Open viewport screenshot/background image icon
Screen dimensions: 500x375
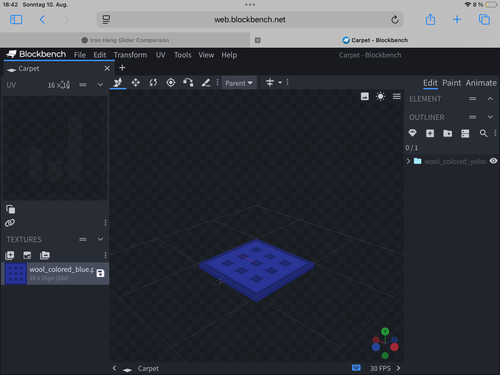pyautogui.click(x=365, y=97)
